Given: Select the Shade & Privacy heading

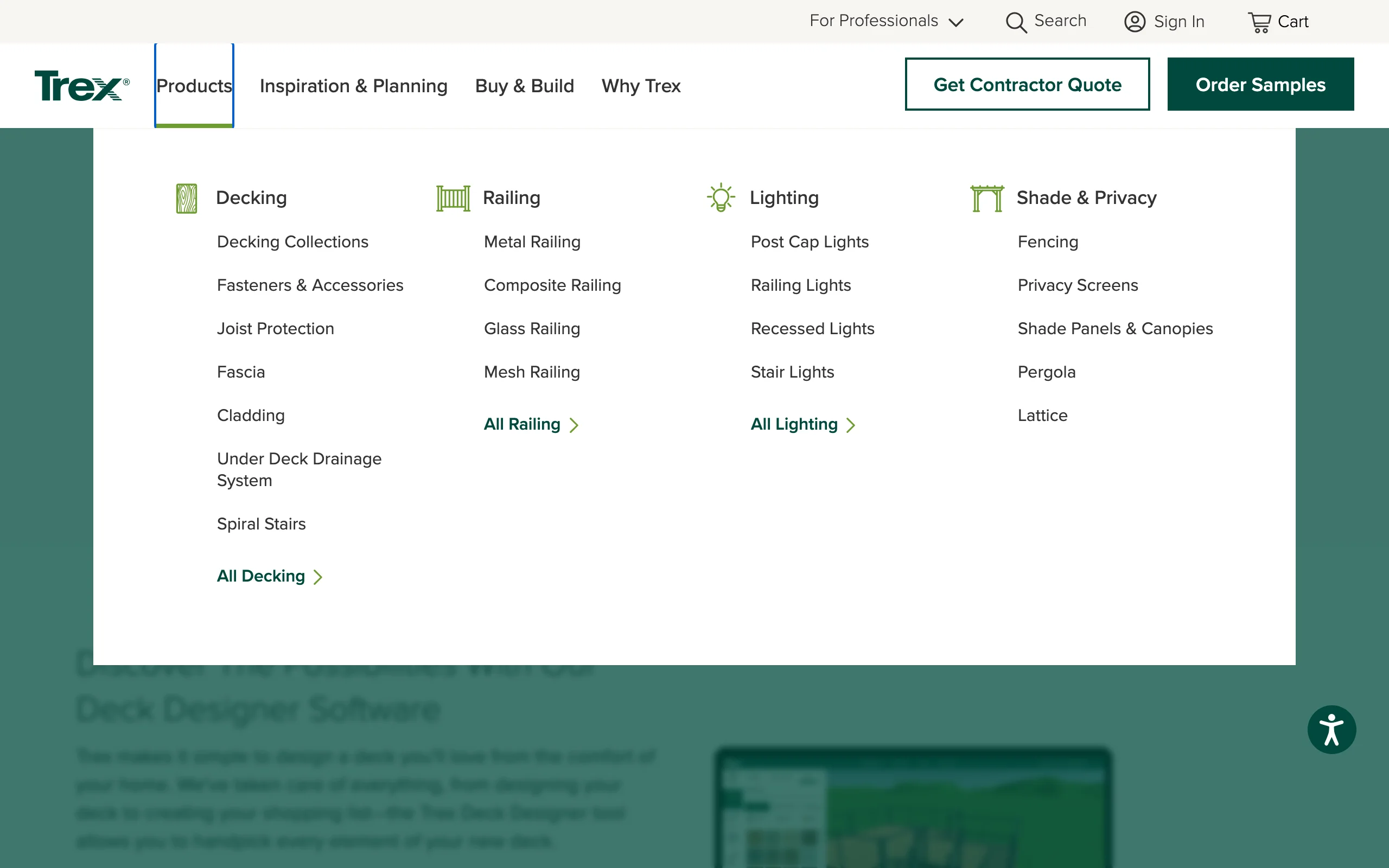Looking at the screenshot, I should click(1087, 198).
